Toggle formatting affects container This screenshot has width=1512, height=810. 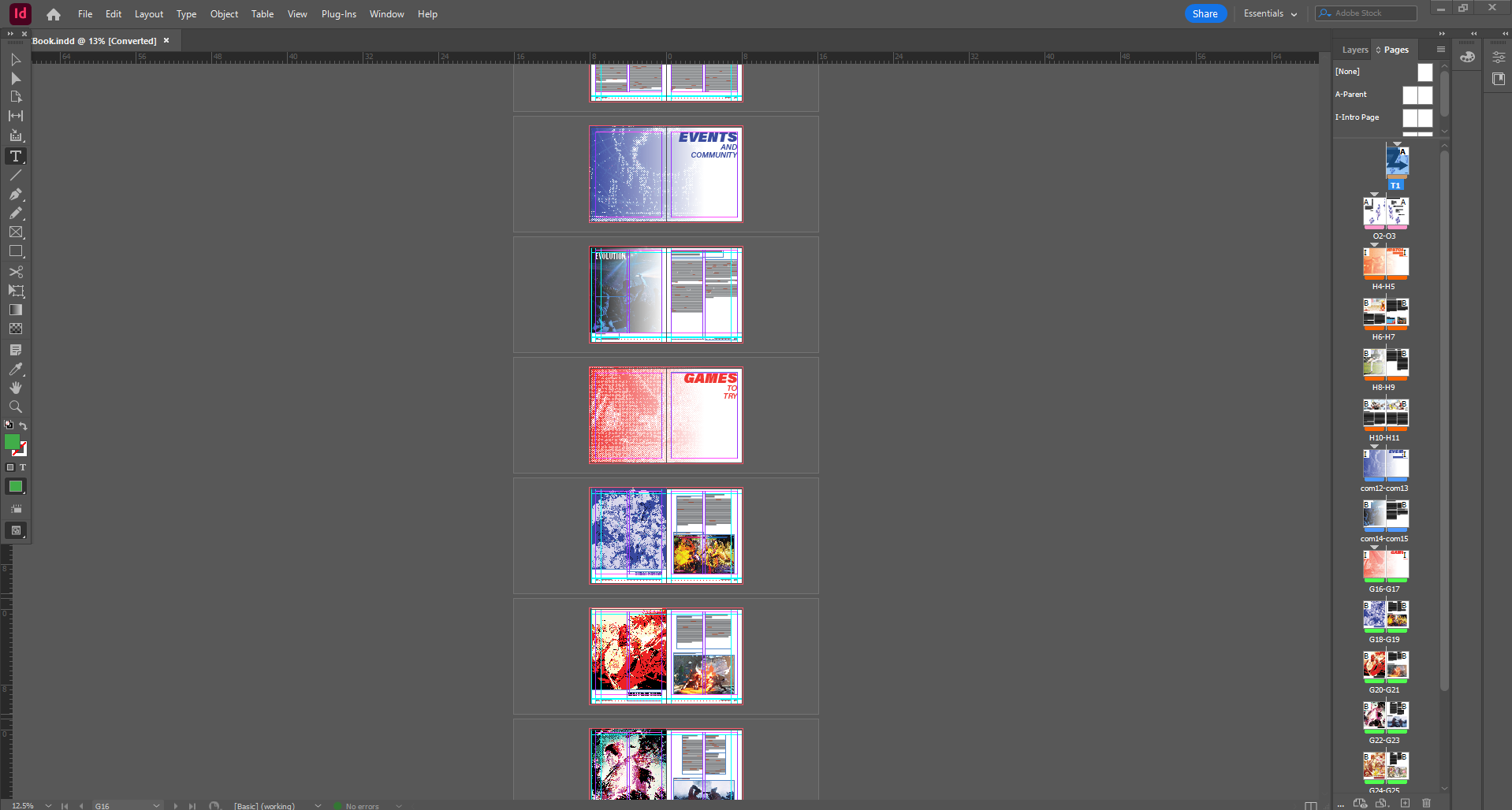click(x=10, y=467)
